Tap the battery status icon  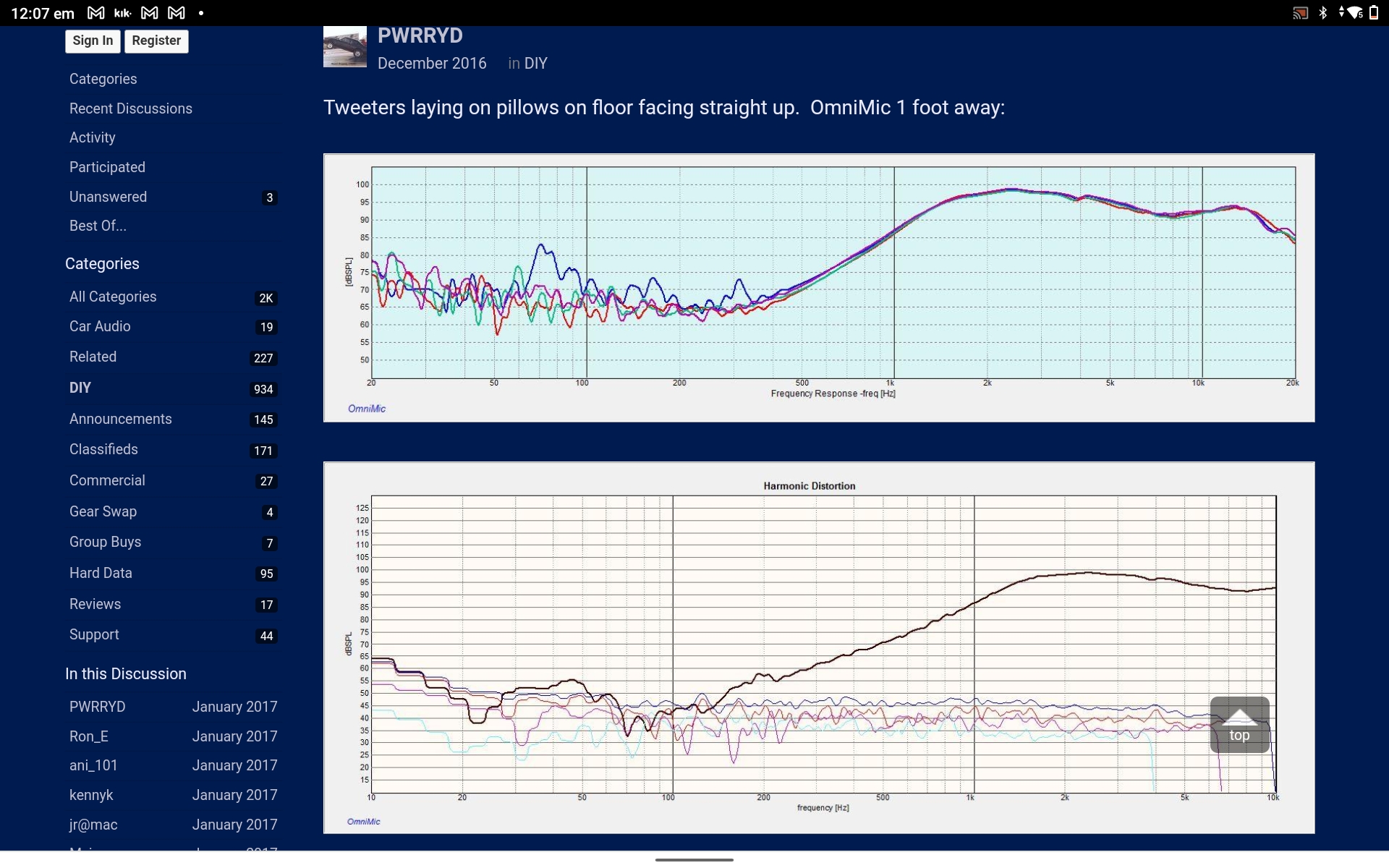[x=1374, y=13]
